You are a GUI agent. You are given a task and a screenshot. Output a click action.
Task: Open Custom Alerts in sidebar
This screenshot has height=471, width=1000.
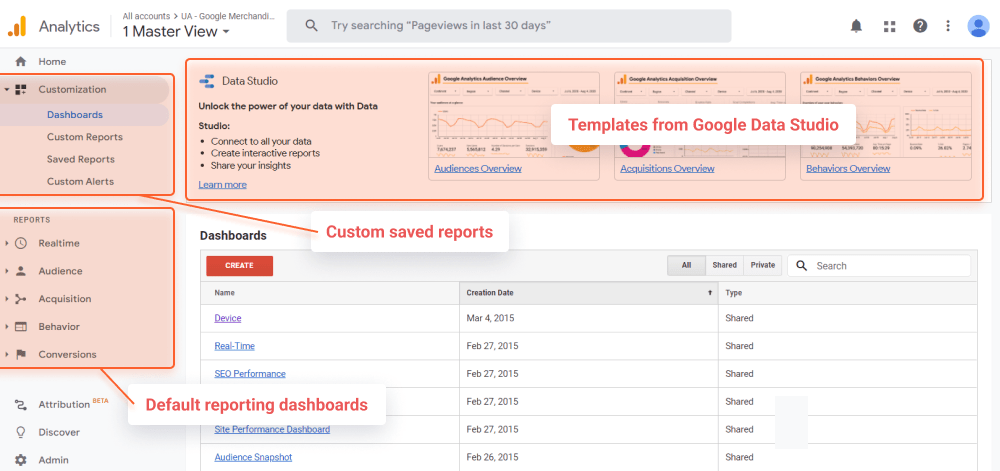tap(80, 182)
